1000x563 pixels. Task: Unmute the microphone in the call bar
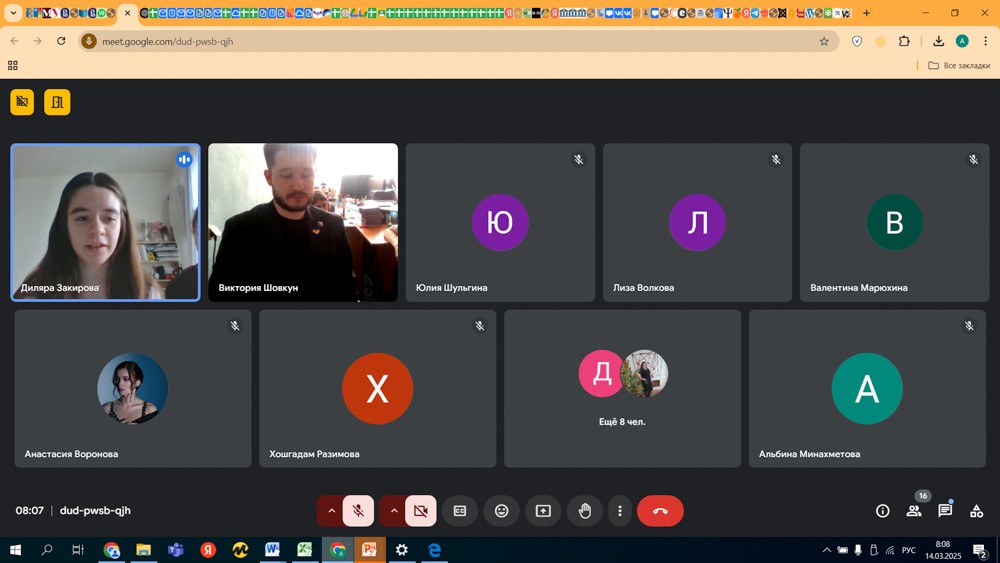pos(358,511)
